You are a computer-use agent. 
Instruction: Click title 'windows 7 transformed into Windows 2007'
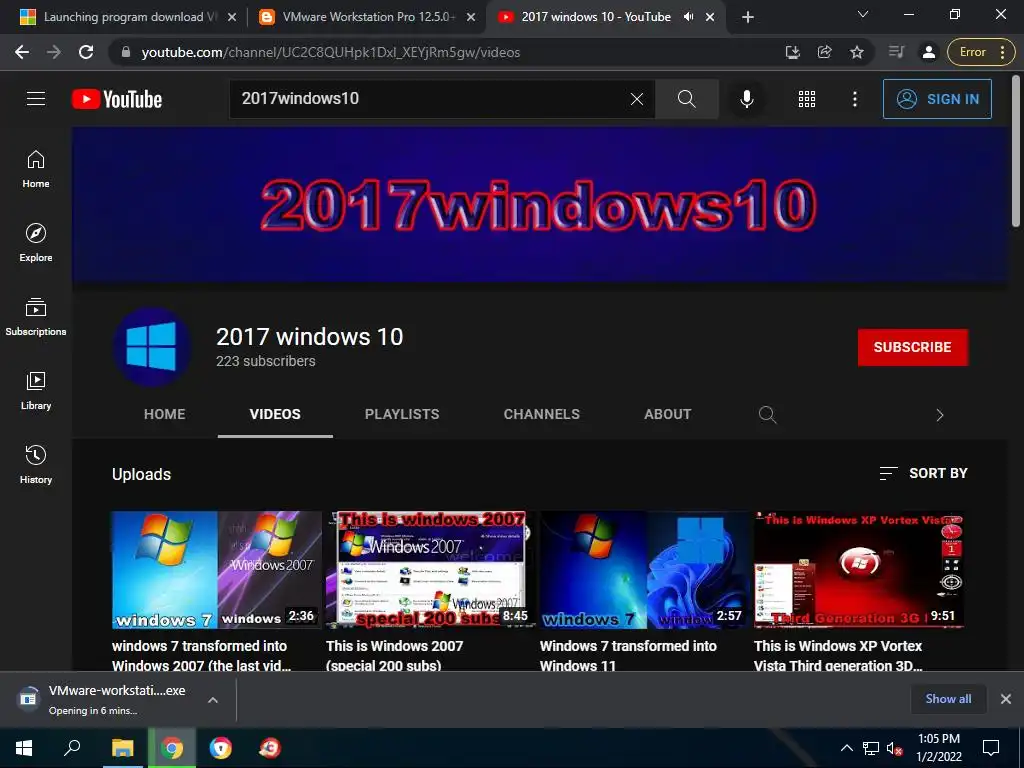tap(201, 655)
